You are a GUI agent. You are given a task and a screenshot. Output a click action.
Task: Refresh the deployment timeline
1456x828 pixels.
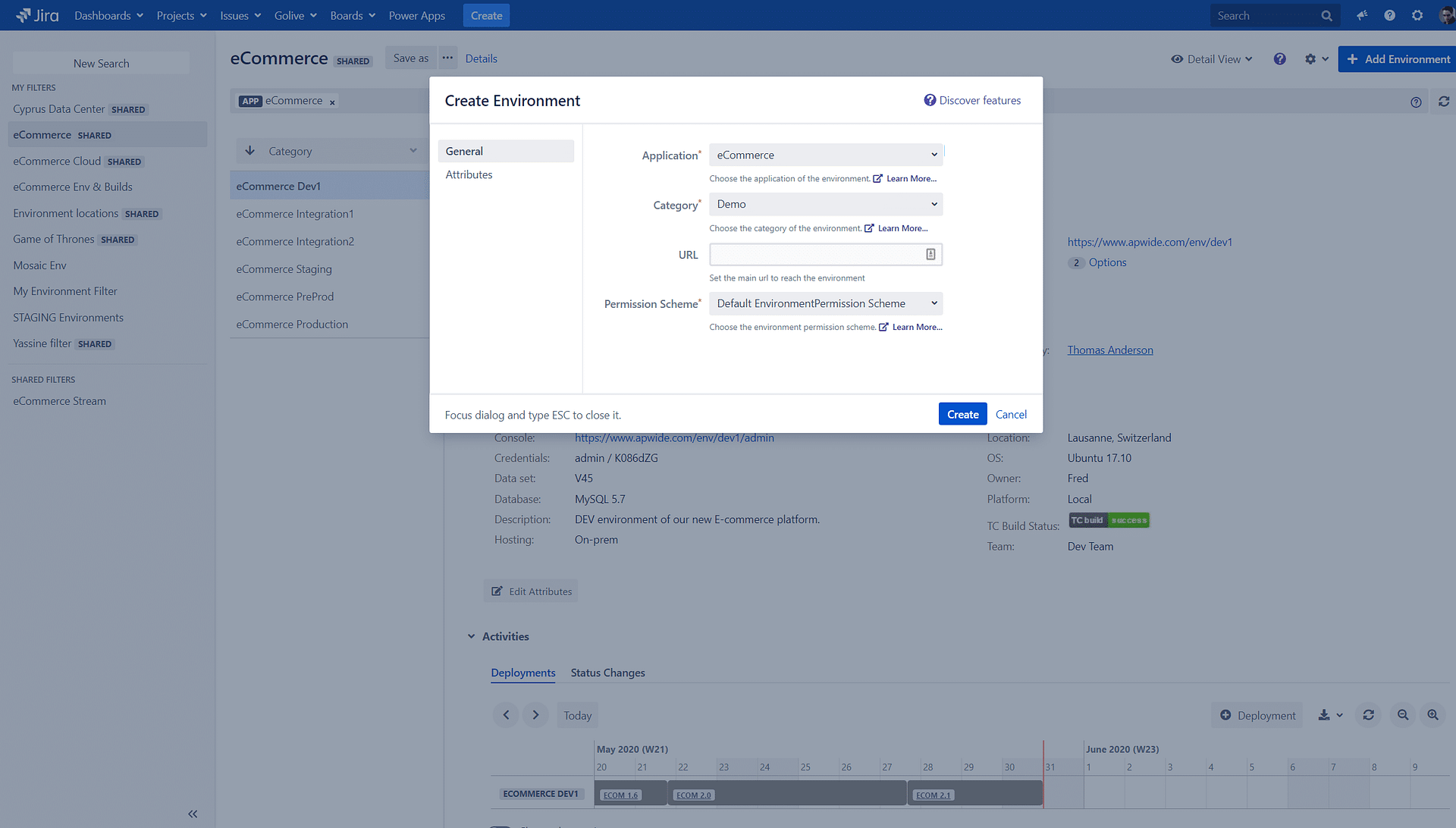coord(1368,714)
